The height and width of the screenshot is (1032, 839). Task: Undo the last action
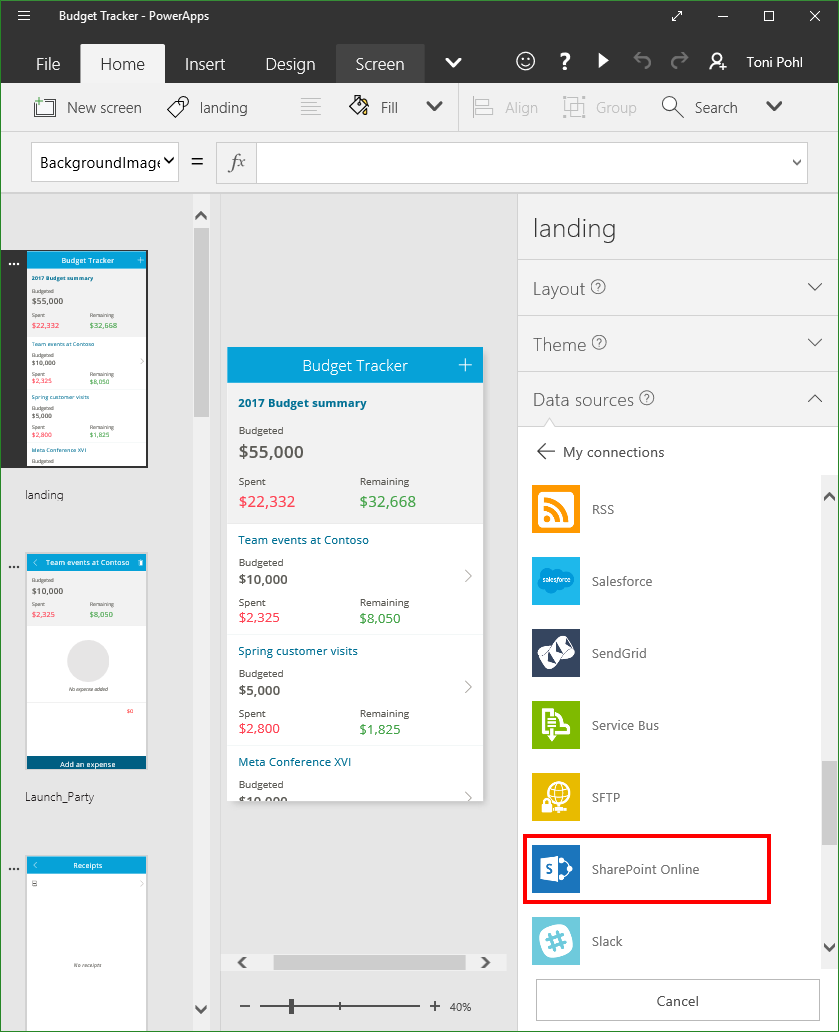pos(642,61)
